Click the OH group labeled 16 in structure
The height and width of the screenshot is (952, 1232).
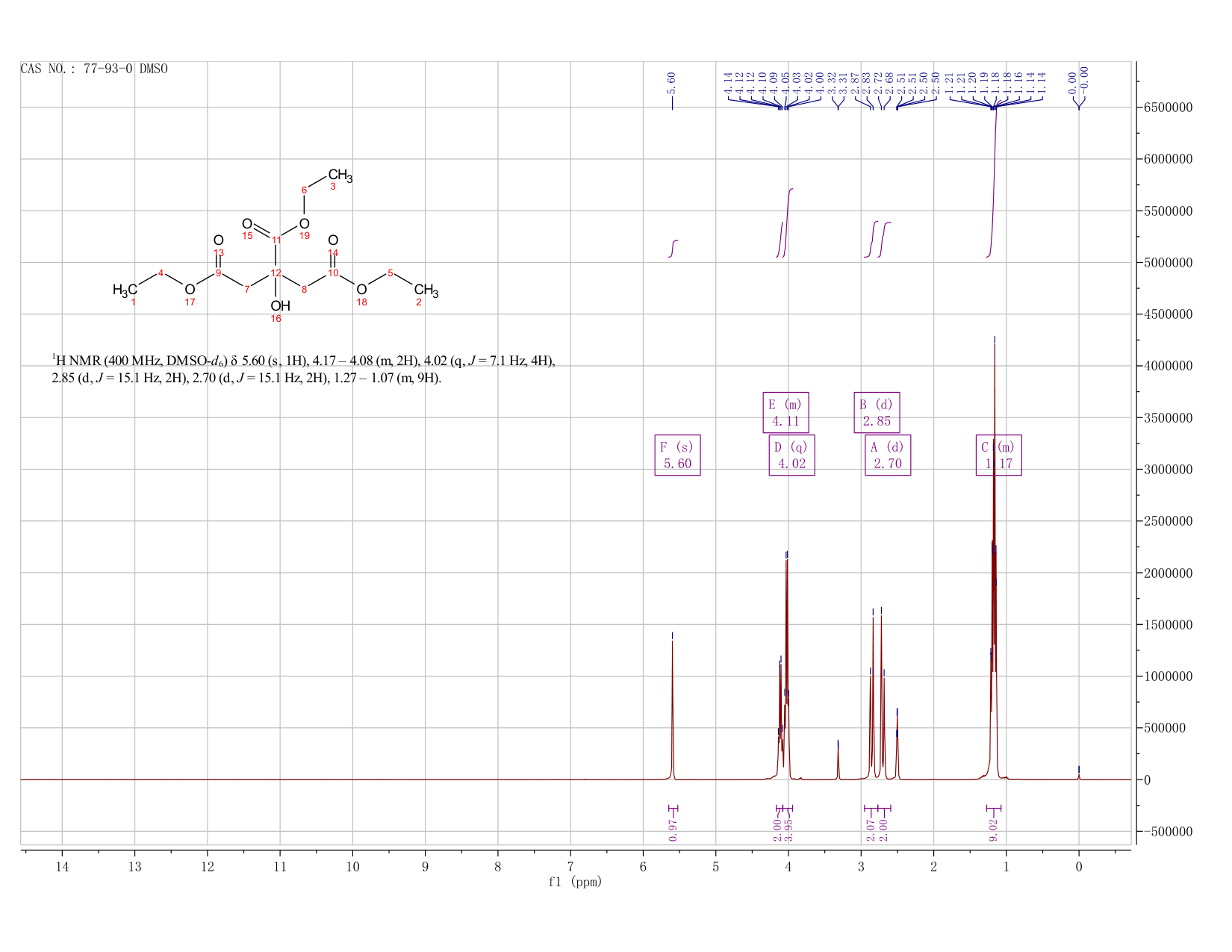pos(280,306)
